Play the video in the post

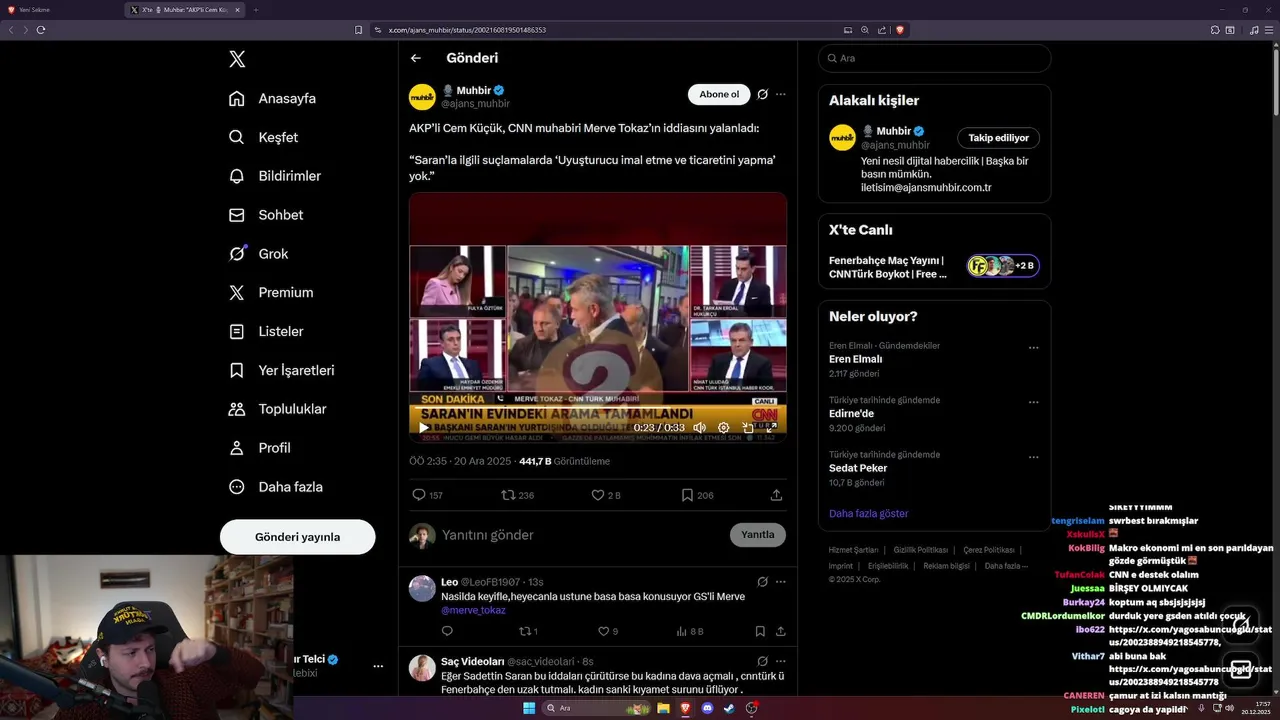pos(424,427)
